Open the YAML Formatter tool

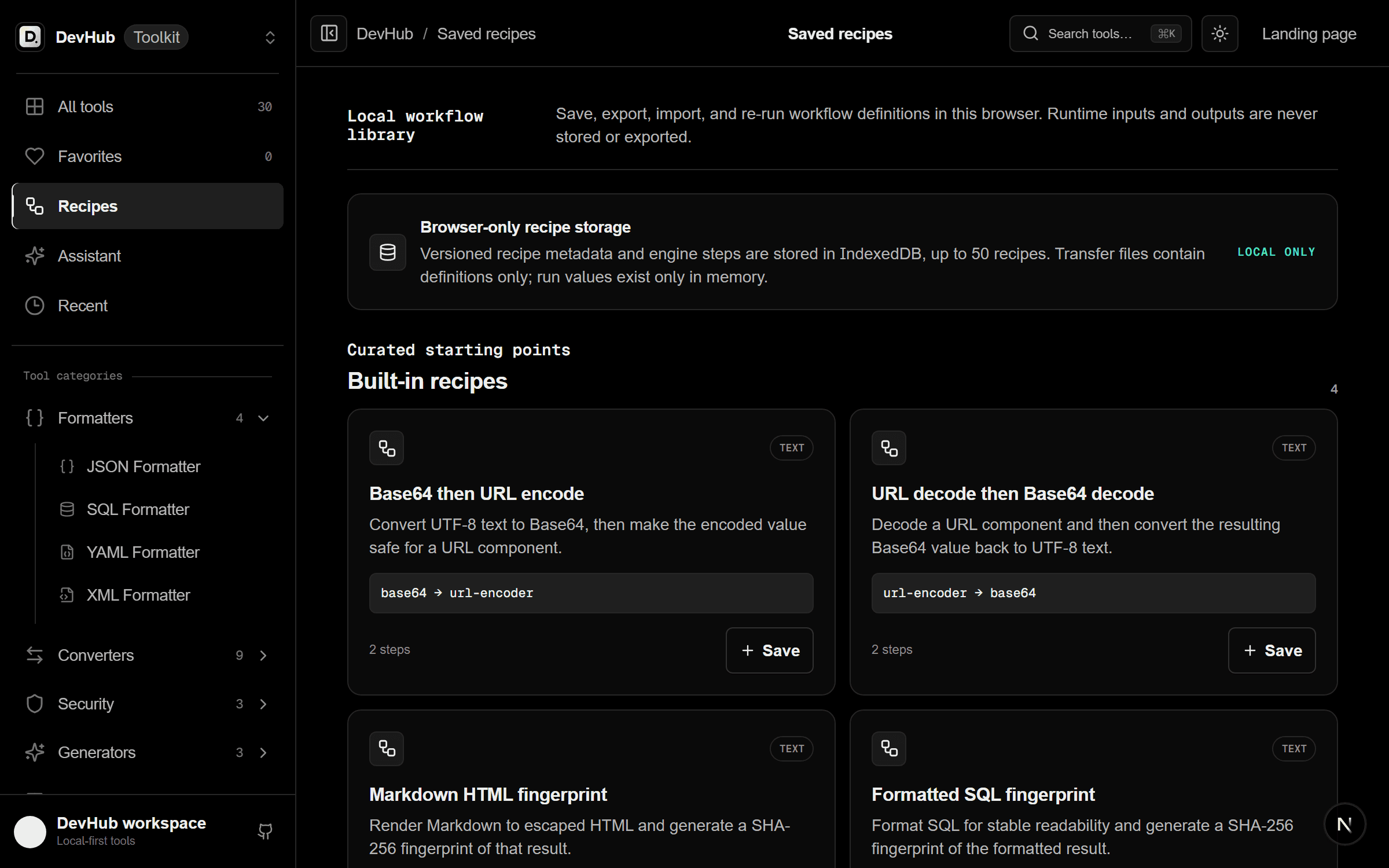click(x=165, y=552)
